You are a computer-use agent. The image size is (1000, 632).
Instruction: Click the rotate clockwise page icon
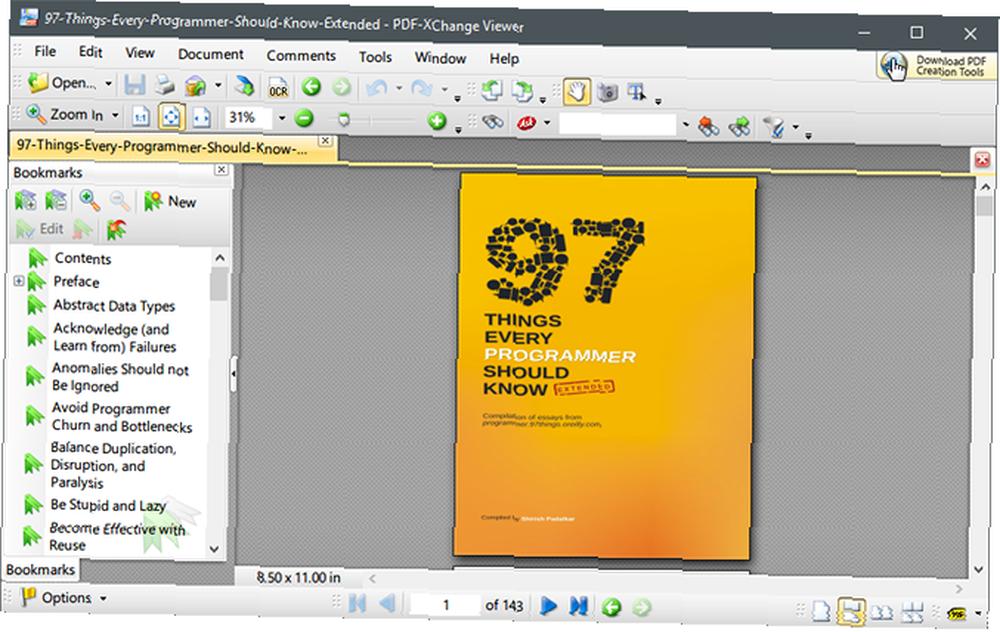point(522,92)
